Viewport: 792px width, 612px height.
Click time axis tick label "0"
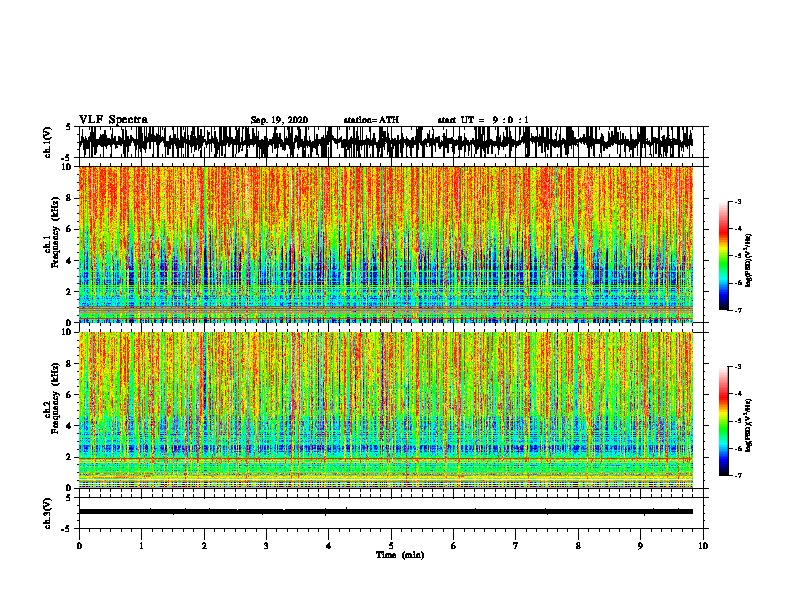pos(79,546)
